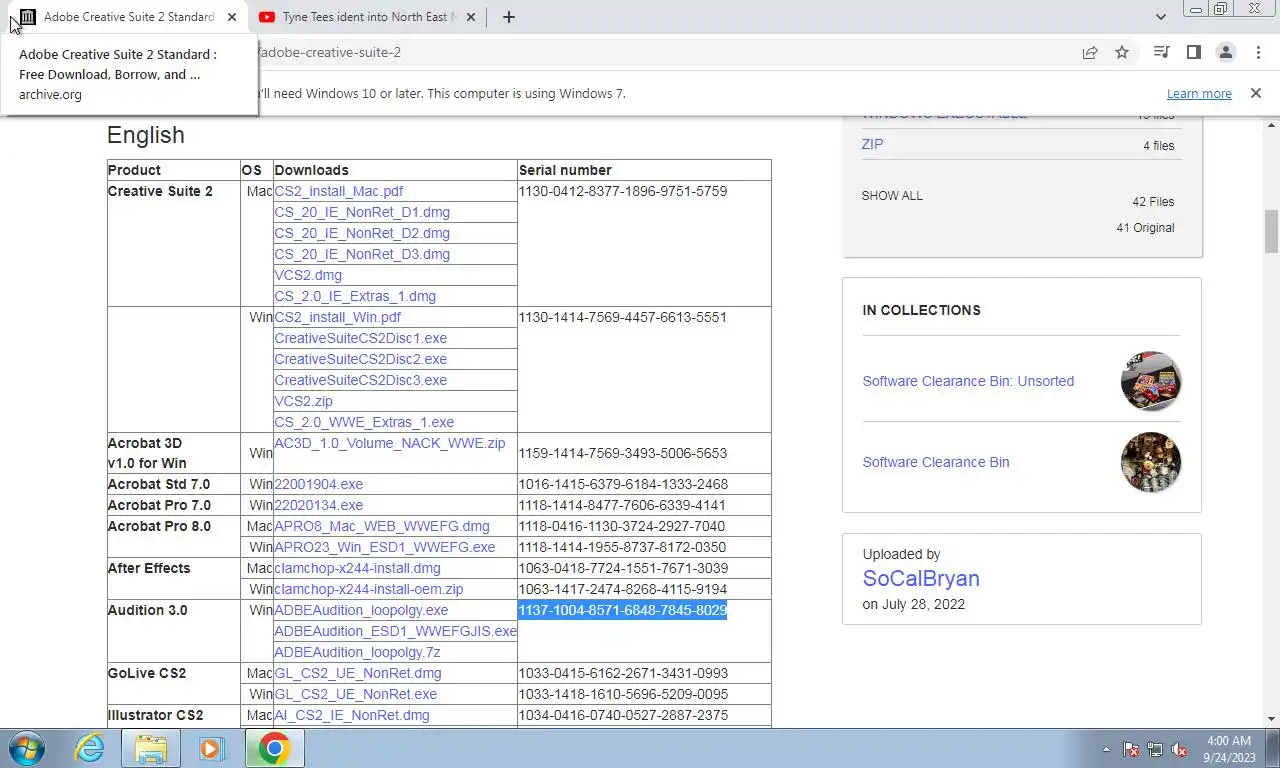This screenshot has width=1280, height=768.
Task: Download clamchop-x244-install.dmg
Action: tap(358, 568)
